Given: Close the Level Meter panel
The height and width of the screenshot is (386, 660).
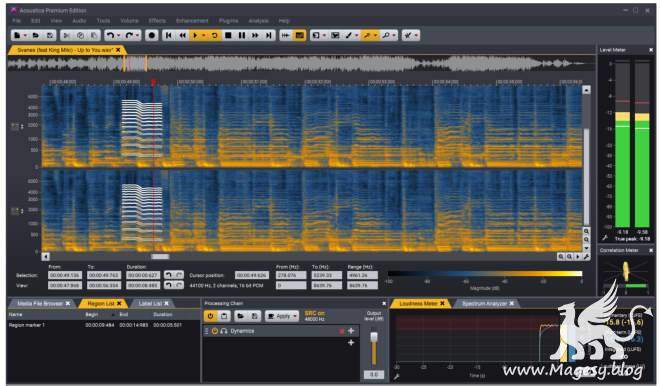Looking at the screenshot, I should pyautogui.click(x=651, y=50).
